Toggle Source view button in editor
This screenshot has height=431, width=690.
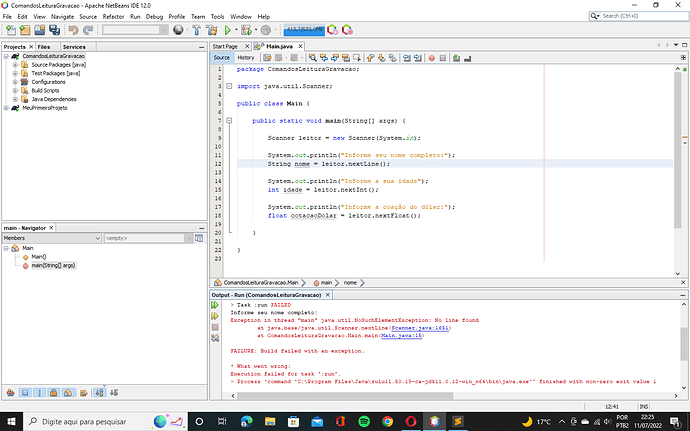click(221, 58)
